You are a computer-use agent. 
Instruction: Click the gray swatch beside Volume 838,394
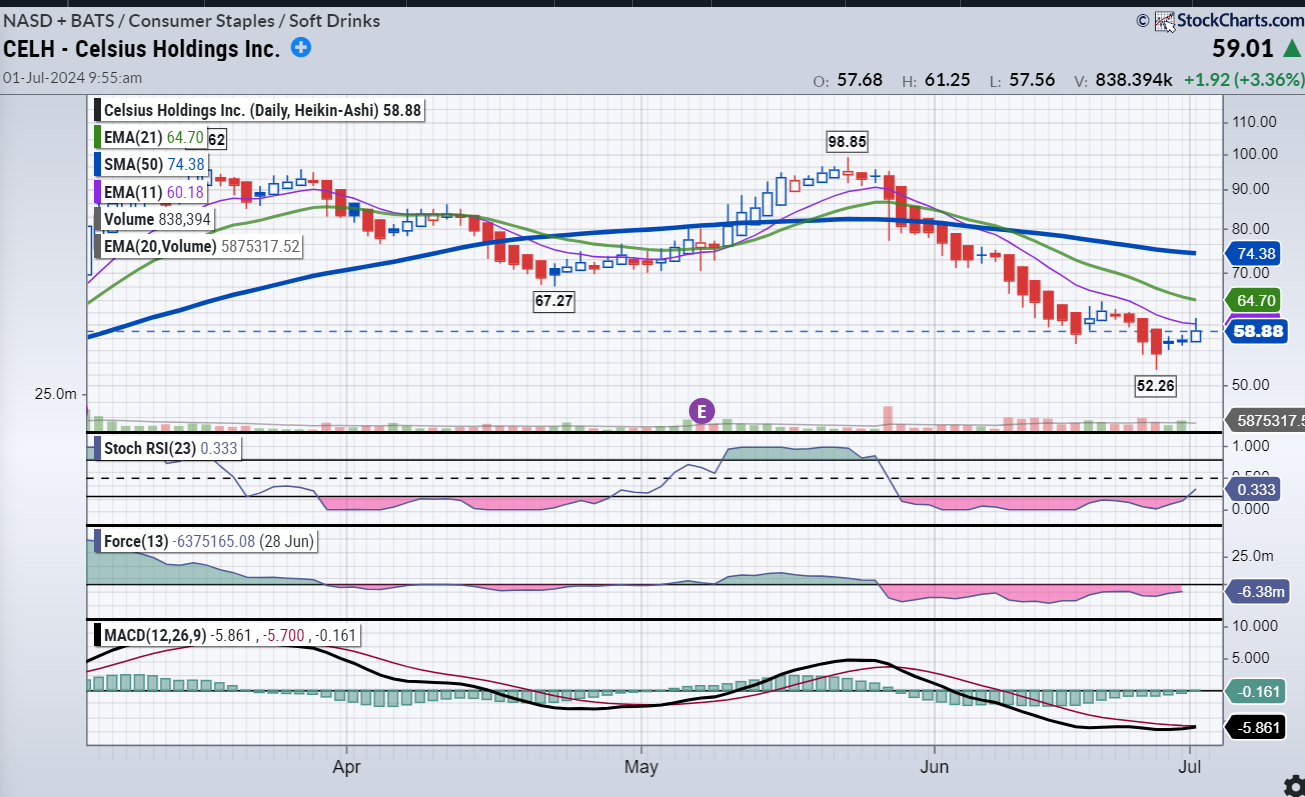[97, 219]
